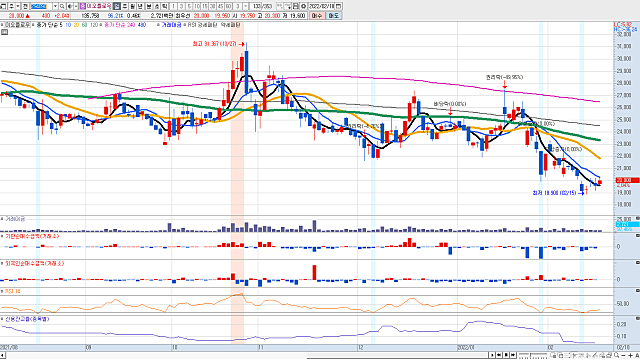Click the RSI 14 indicator label

pos(12,291)
